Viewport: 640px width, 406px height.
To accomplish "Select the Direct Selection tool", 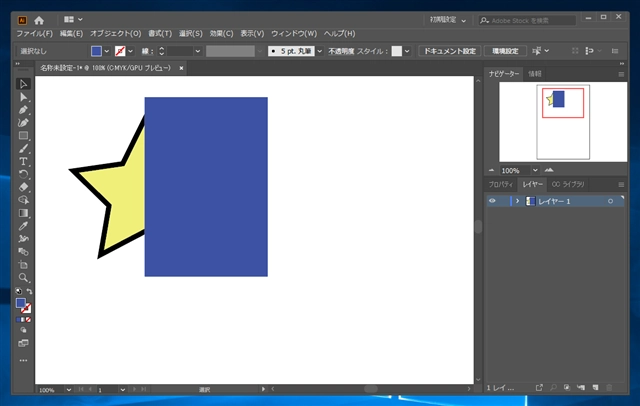I will [23, 97].
